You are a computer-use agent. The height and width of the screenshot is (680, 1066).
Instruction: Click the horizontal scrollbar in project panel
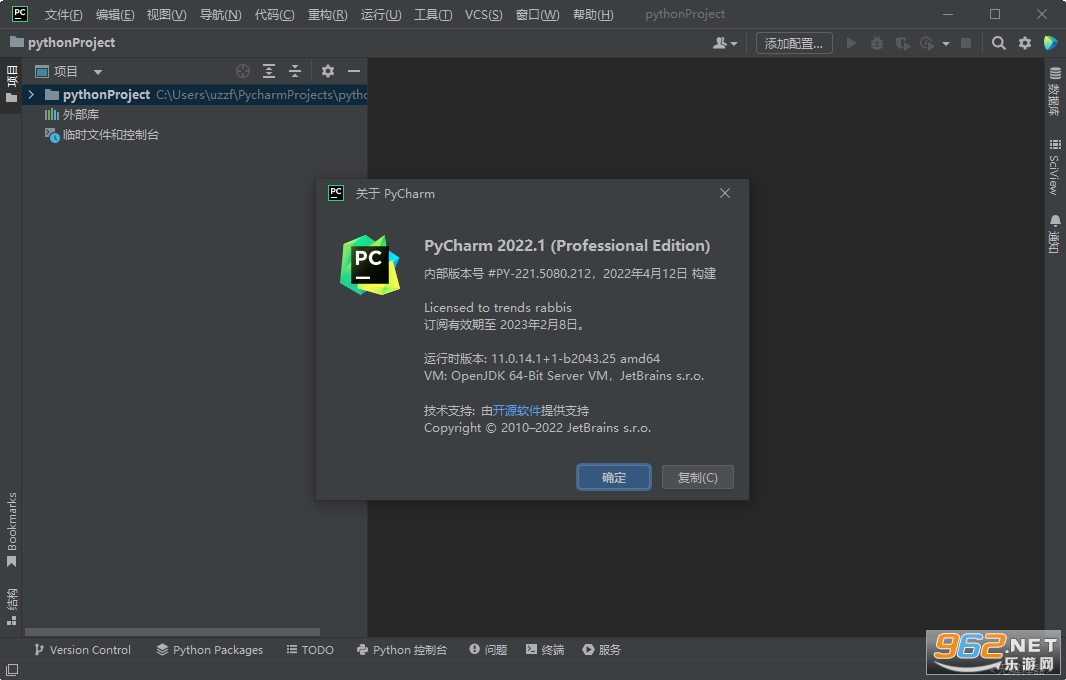point(172,632)
